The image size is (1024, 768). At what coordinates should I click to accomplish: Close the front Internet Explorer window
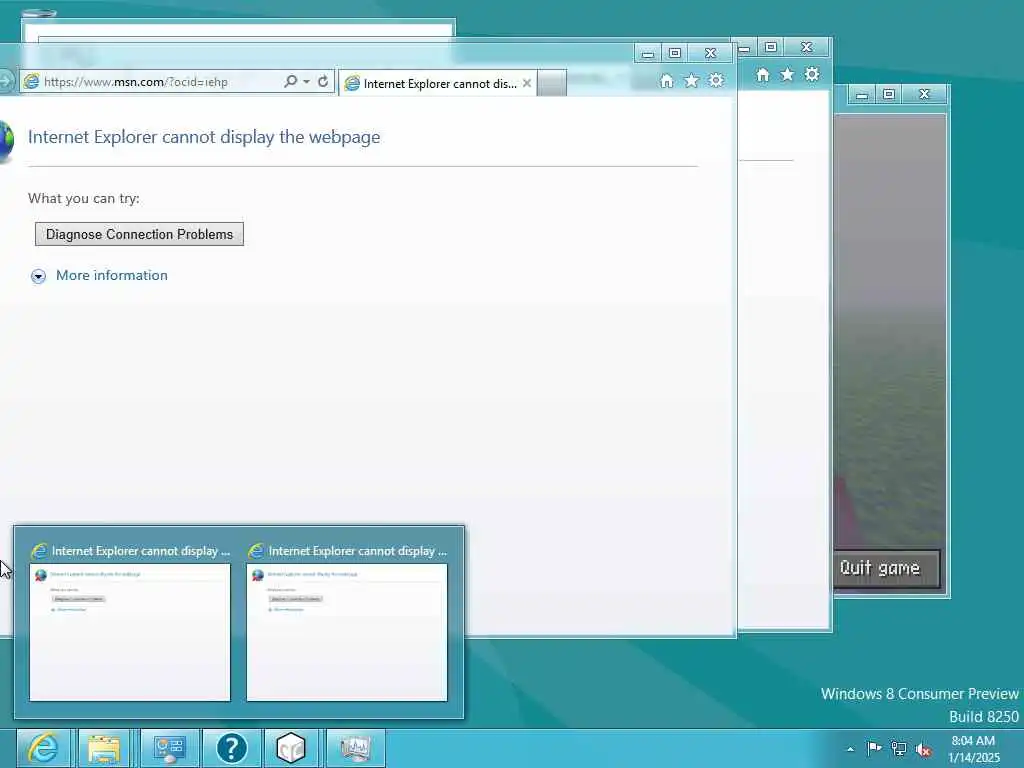[x=711, y=53]
